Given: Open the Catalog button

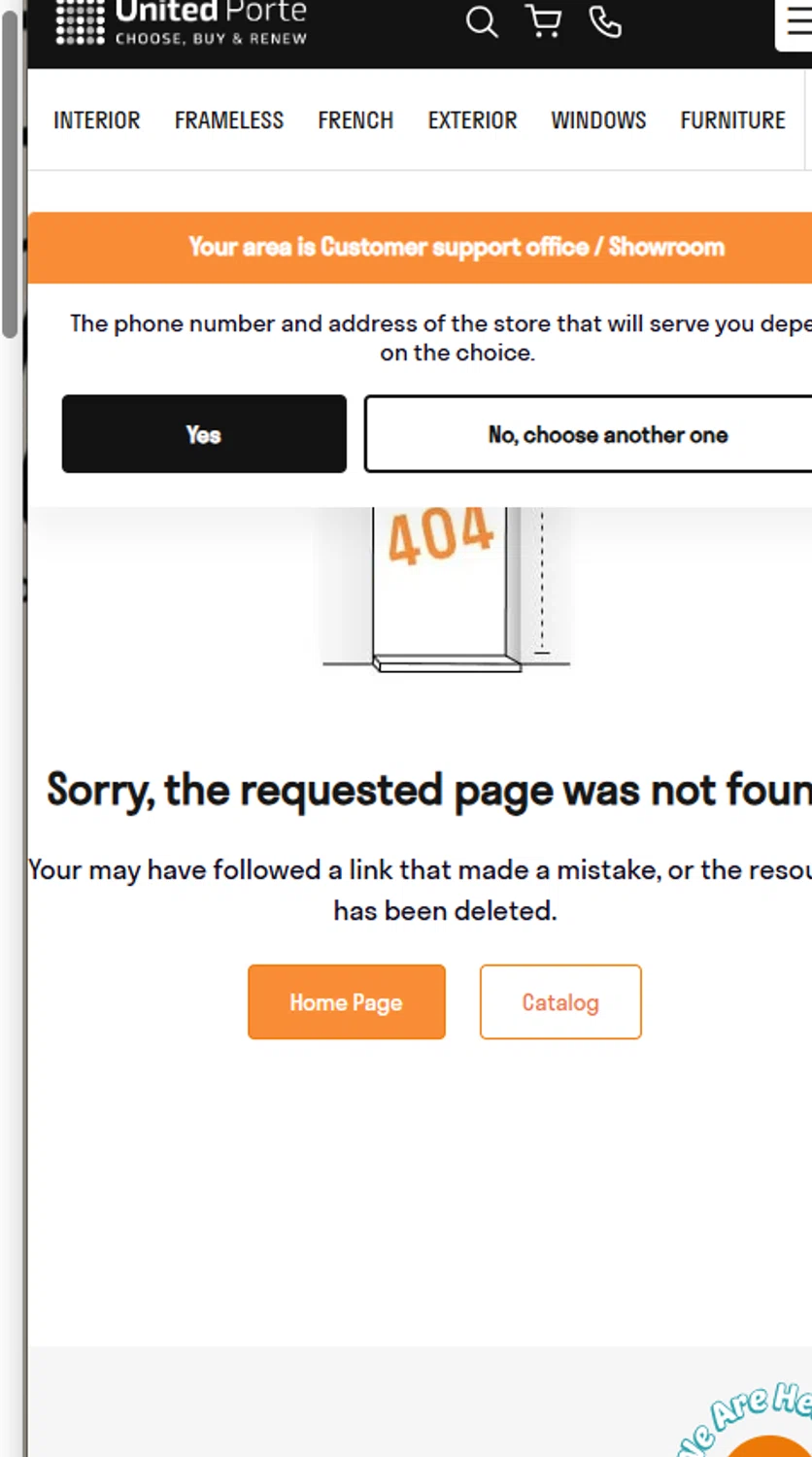Looking at the screenshot, I should click(560, 1002).
